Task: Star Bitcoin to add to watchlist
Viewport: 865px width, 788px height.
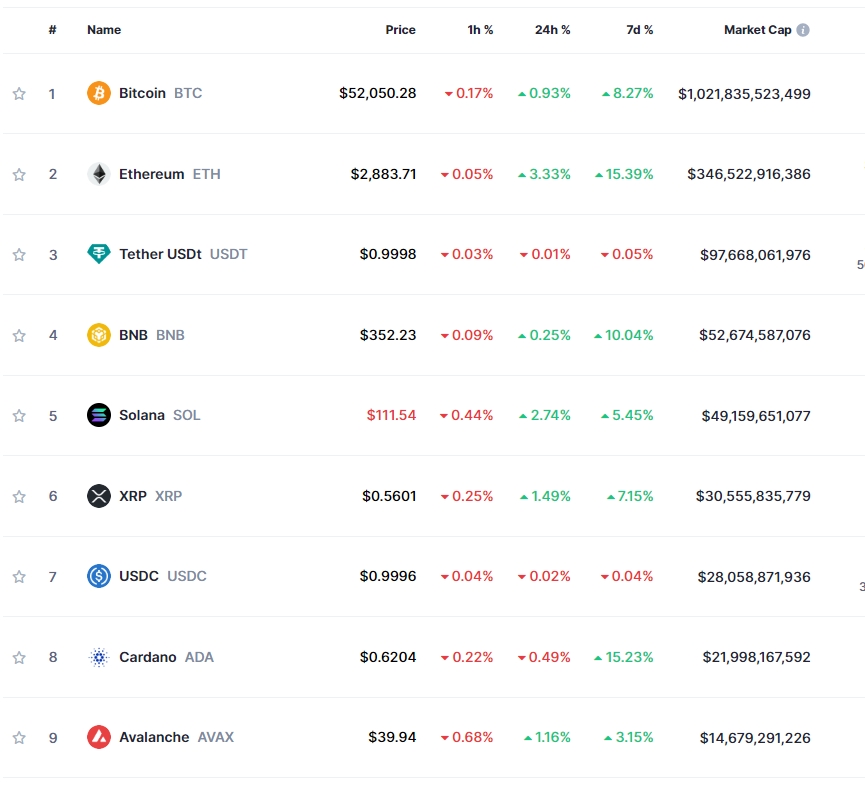Action: (19, 94)
